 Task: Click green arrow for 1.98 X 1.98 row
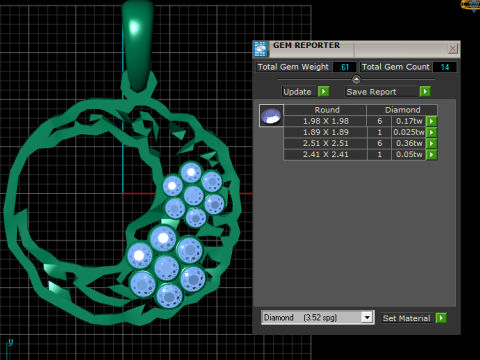[432, 121]
